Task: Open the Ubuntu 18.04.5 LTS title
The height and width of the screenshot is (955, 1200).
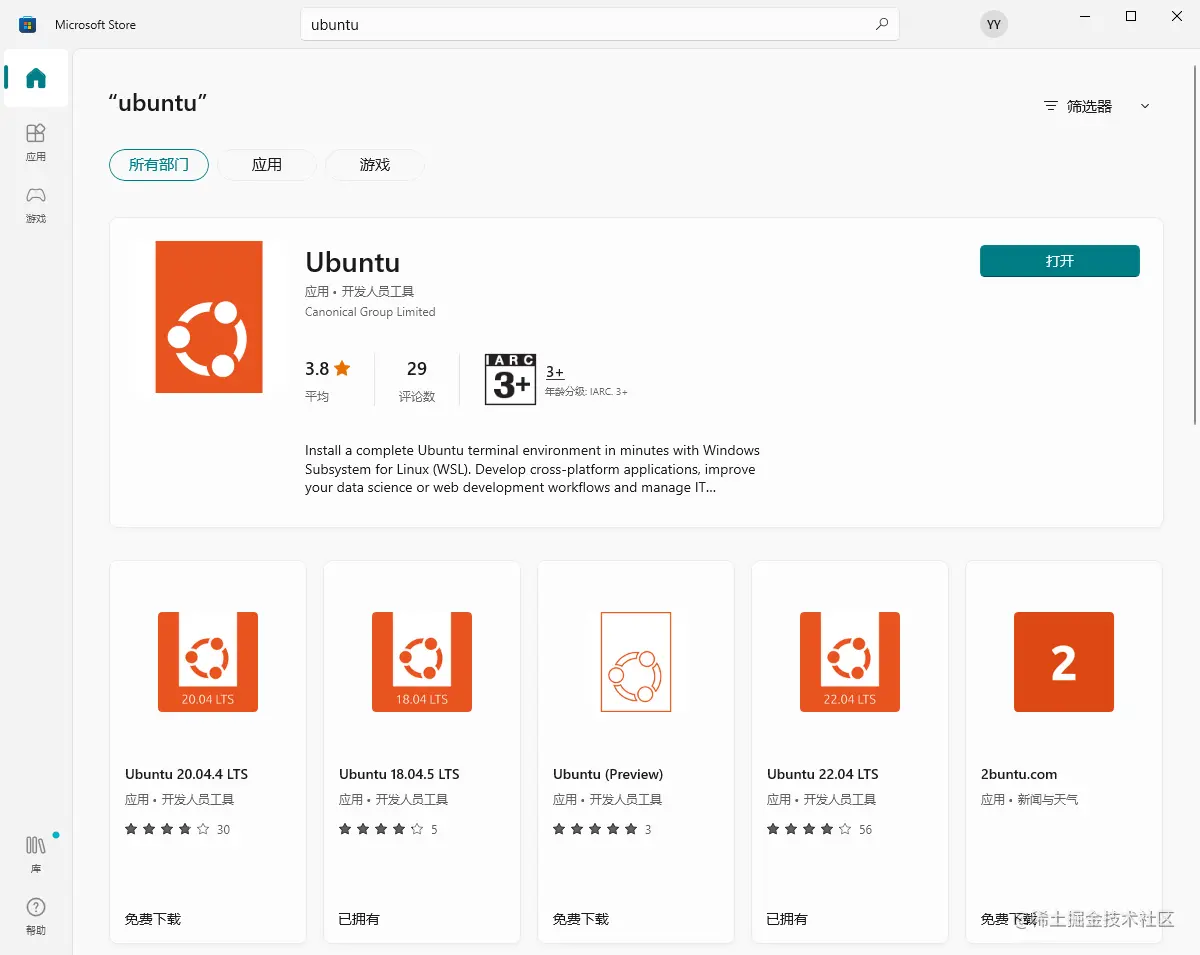Action: [399, 774]
